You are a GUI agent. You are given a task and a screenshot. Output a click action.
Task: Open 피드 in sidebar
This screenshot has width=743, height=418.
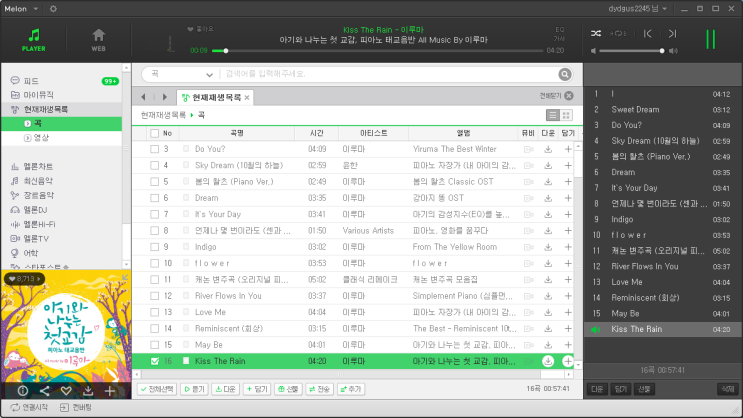(x=31, y=81)
